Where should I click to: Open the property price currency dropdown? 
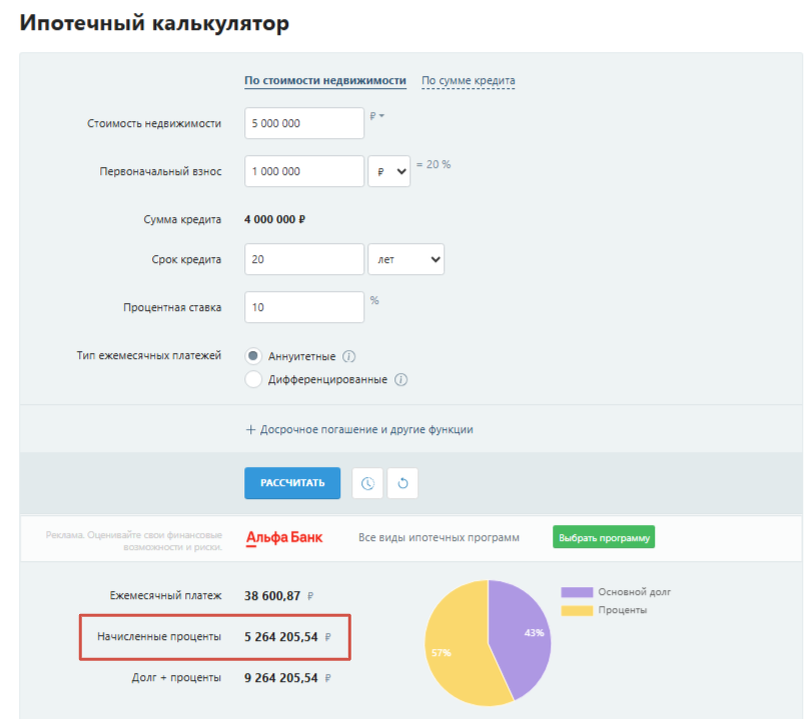pos(377,116)
